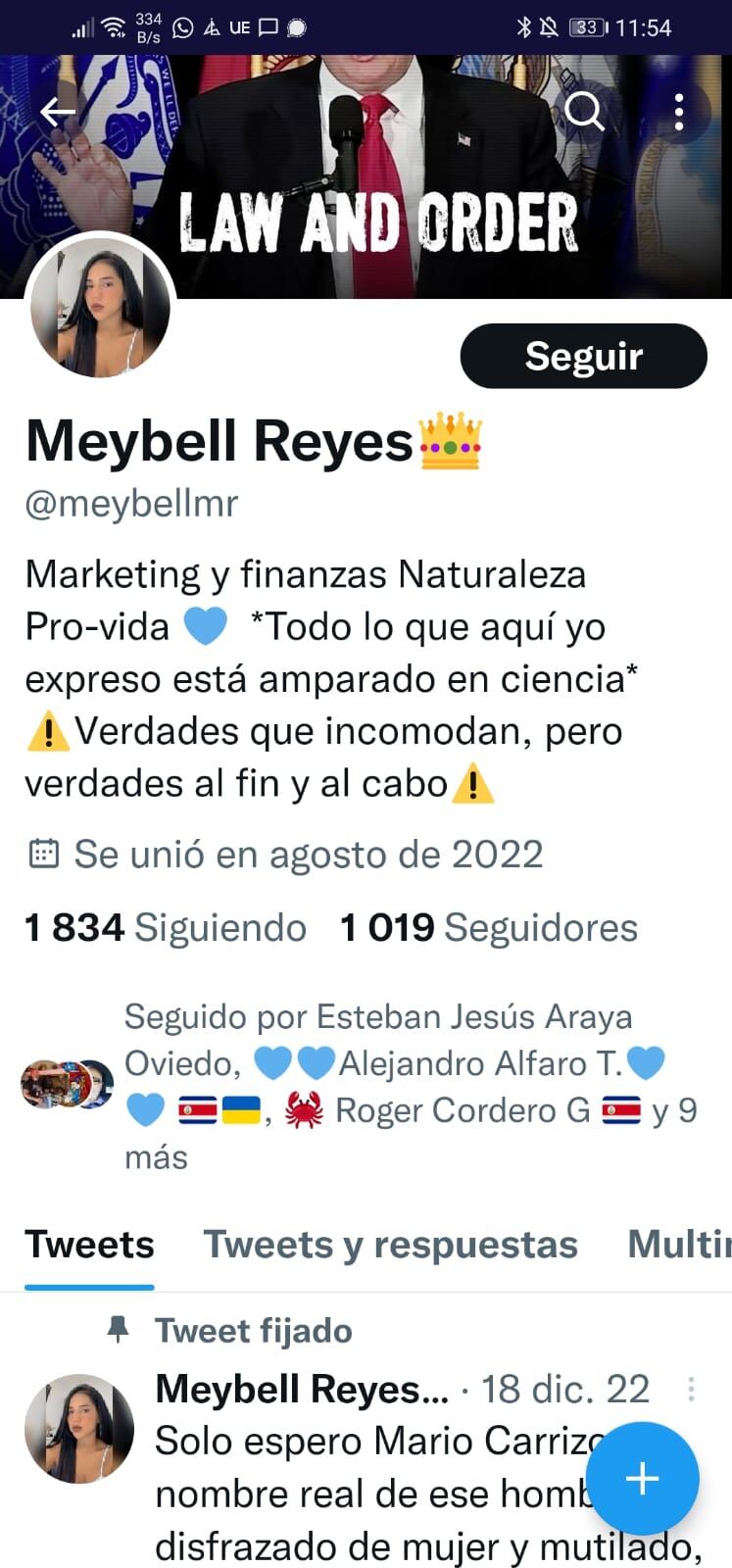View the 1 834 Siguiendo list
The image size is (732, 1568).
tap(166, 927)
